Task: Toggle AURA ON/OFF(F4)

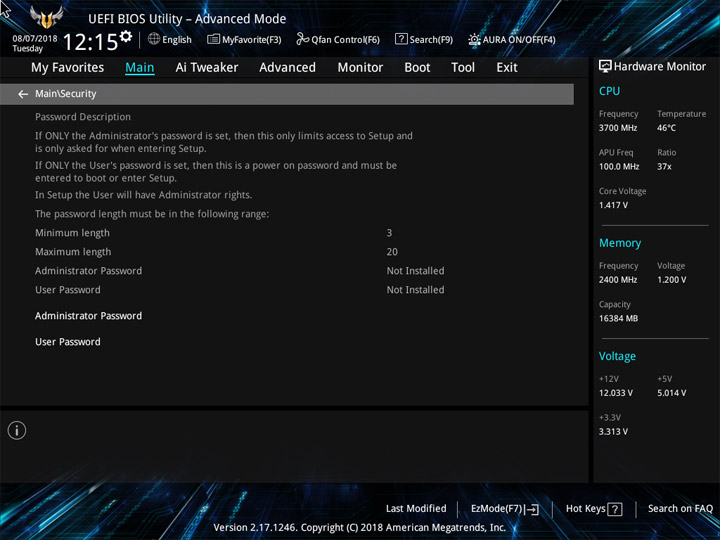Action: tap(512, 39)
